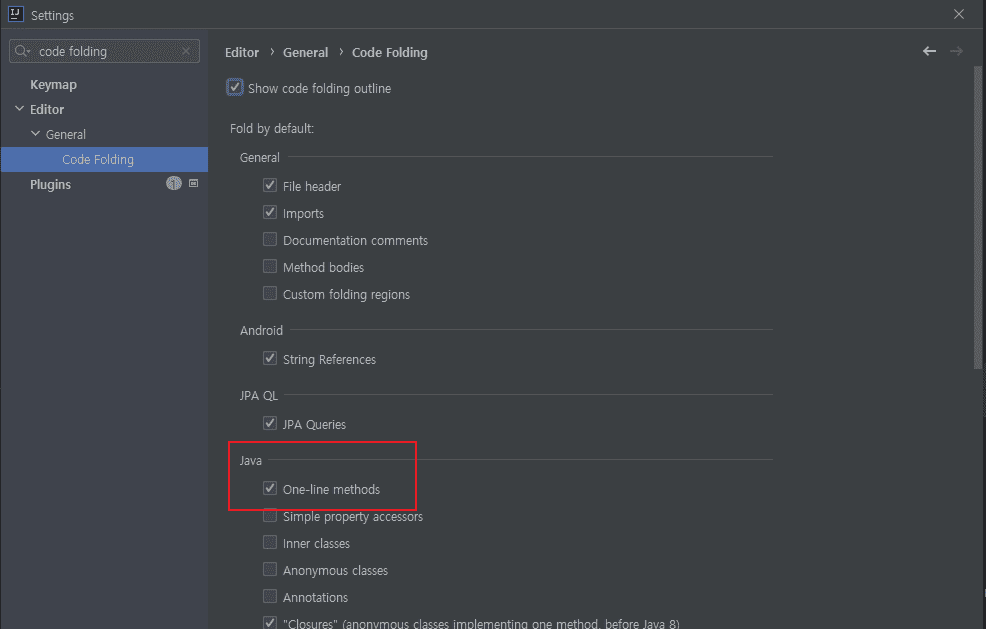Disable One-line methods folding
Image resolution: width=986 pixels, height=629 pixels.
270,489
